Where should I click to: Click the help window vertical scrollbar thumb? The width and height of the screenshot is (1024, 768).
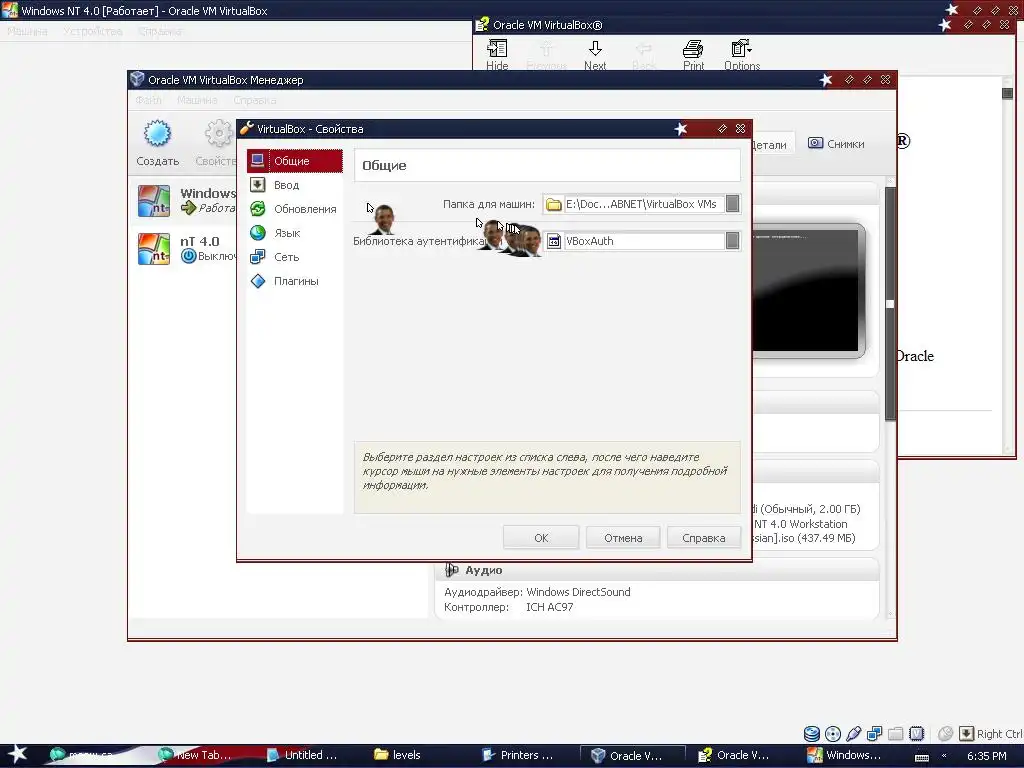coord(1007,93)
